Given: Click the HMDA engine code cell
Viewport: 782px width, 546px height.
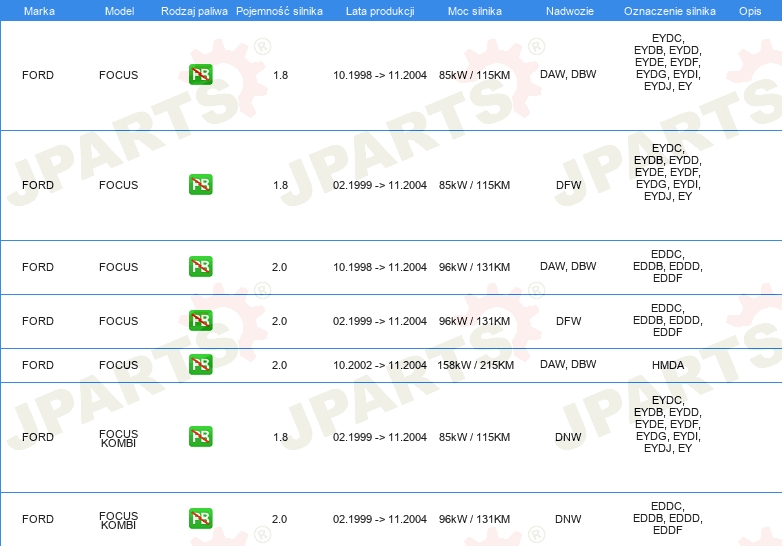Looking at the screenshot, I should coord(668,365).
